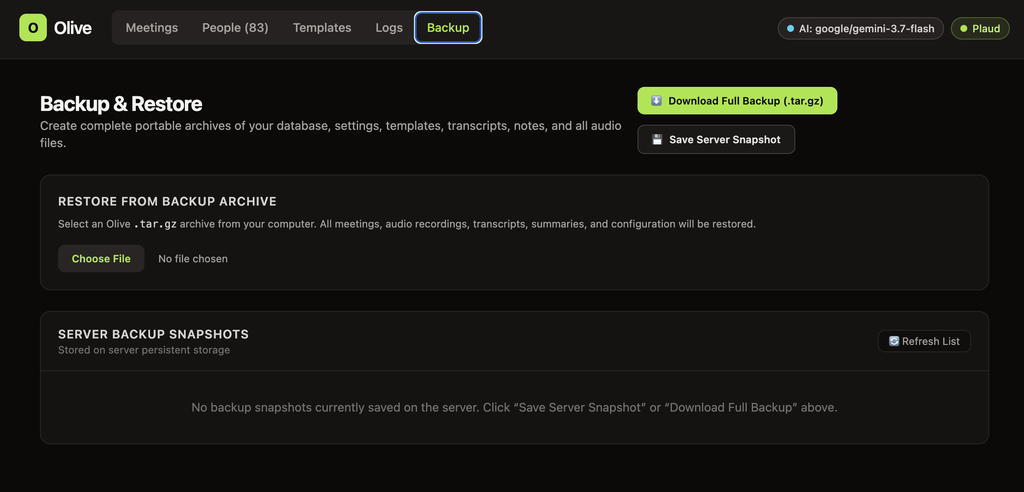
Task: Choose File to restore archive
Action: point(101,259)
